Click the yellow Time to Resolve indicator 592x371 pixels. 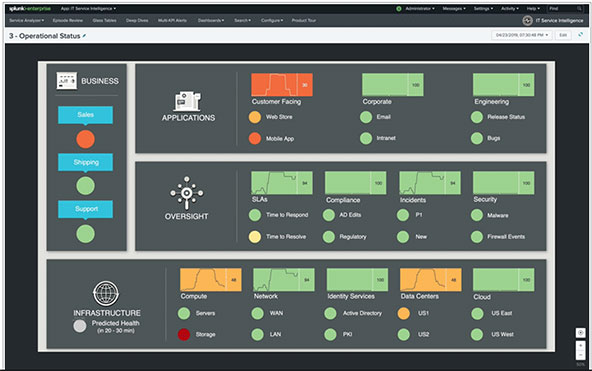click(x=255, y=237)
